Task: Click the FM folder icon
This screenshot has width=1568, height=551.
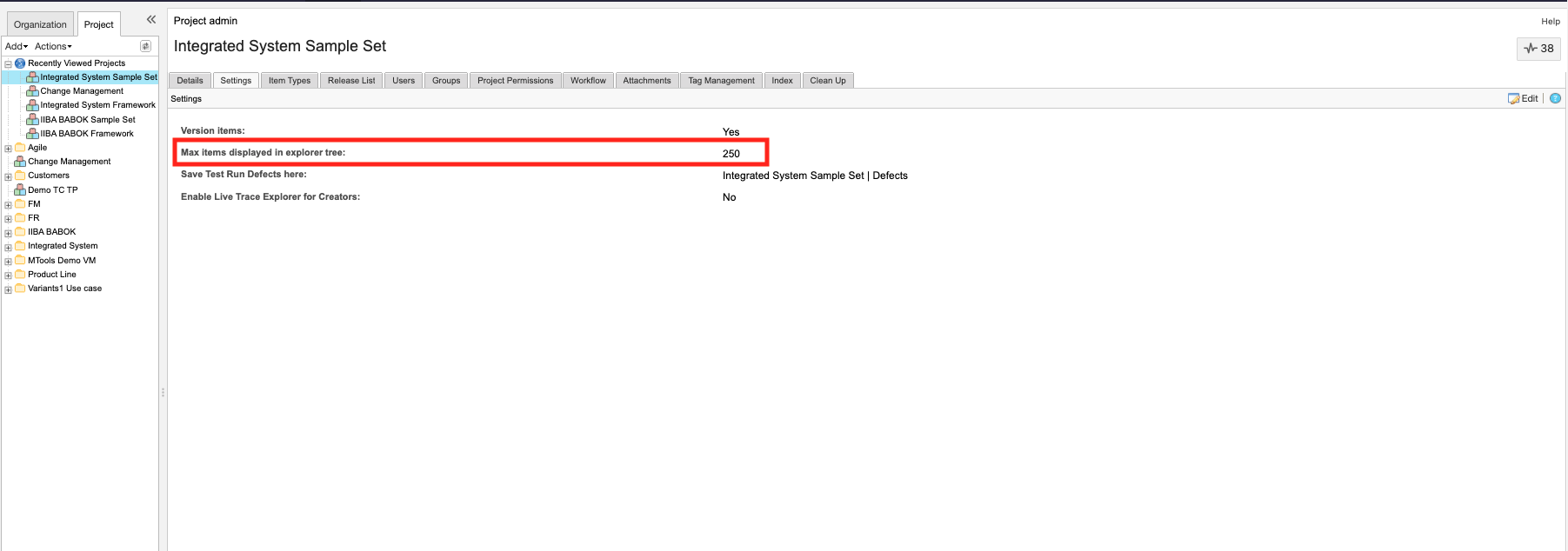Action: point(20,203)
